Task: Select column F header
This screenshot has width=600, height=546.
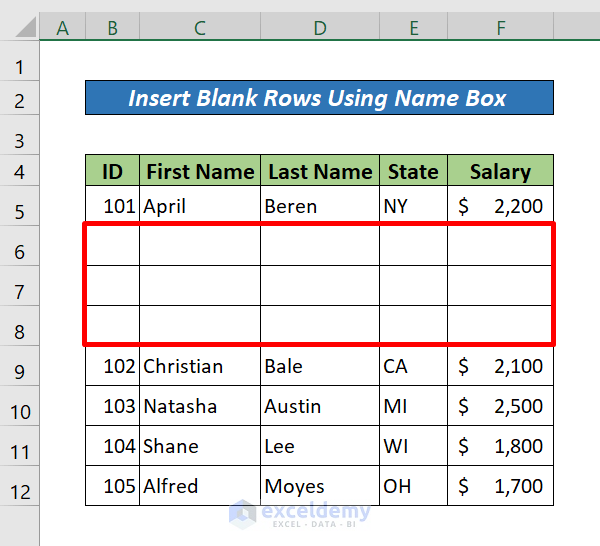Action: 501,28
